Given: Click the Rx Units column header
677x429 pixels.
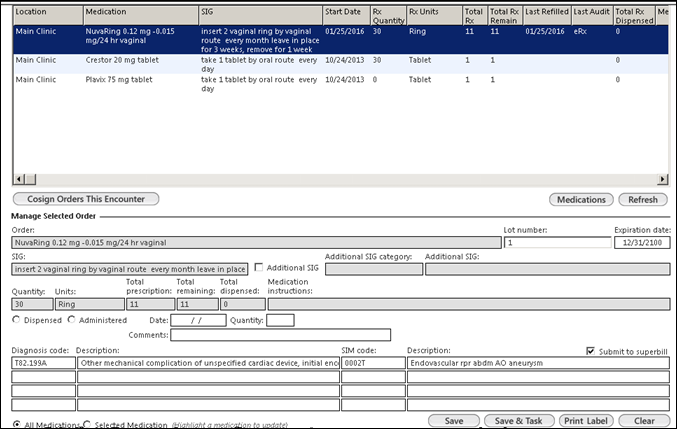Looking at the screenshot, I should [x=434, y=16].
